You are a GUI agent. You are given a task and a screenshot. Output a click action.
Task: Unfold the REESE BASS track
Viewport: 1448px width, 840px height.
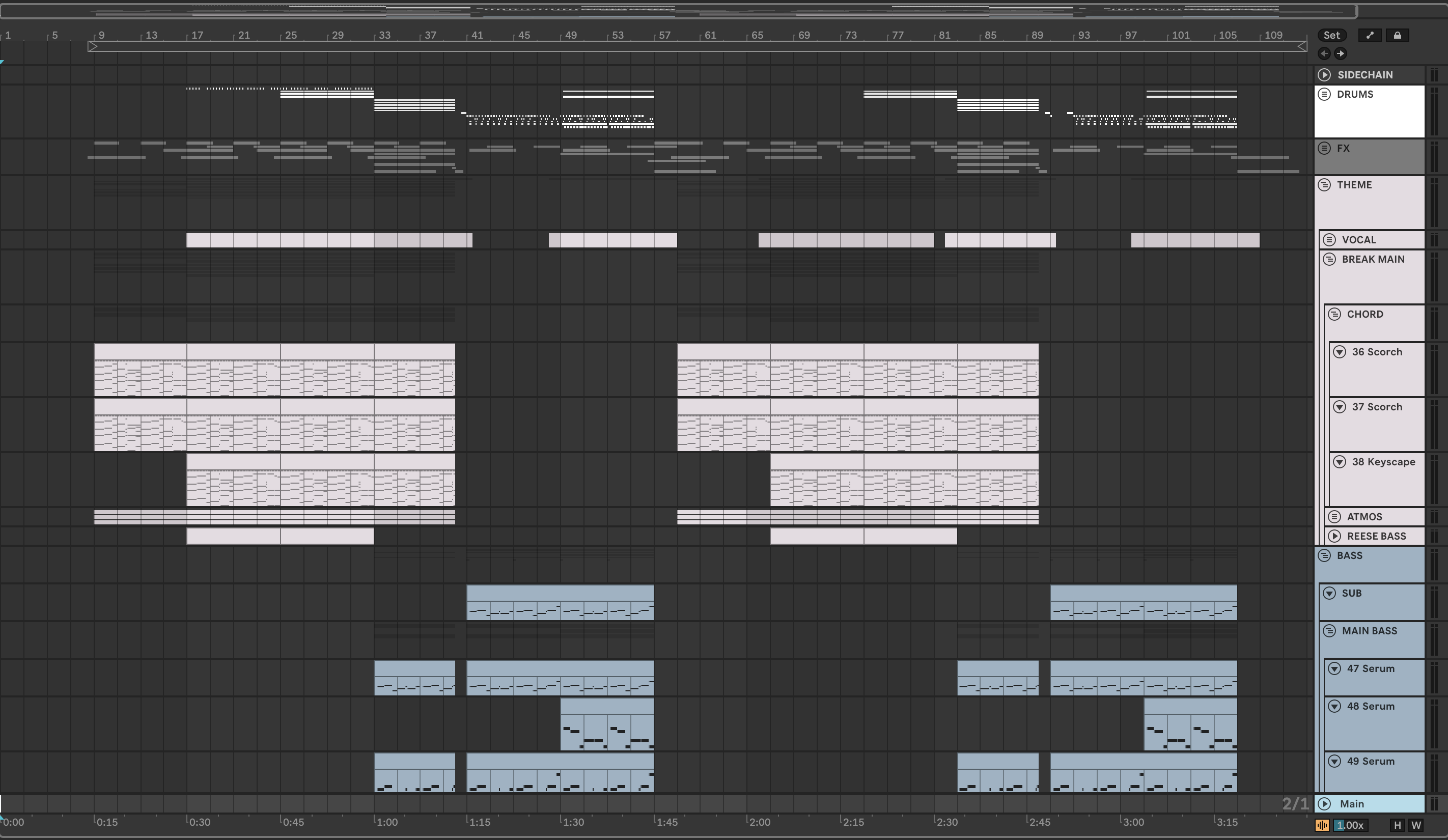click(1335, 536)
